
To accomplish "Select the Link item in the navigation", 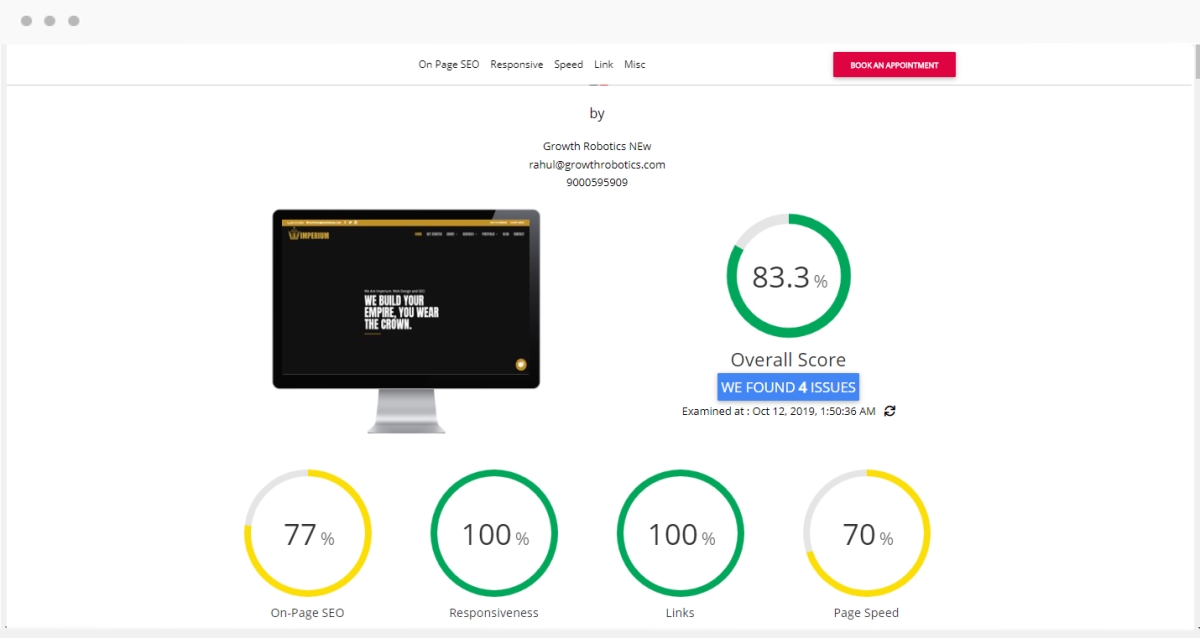I will (603, 64).
